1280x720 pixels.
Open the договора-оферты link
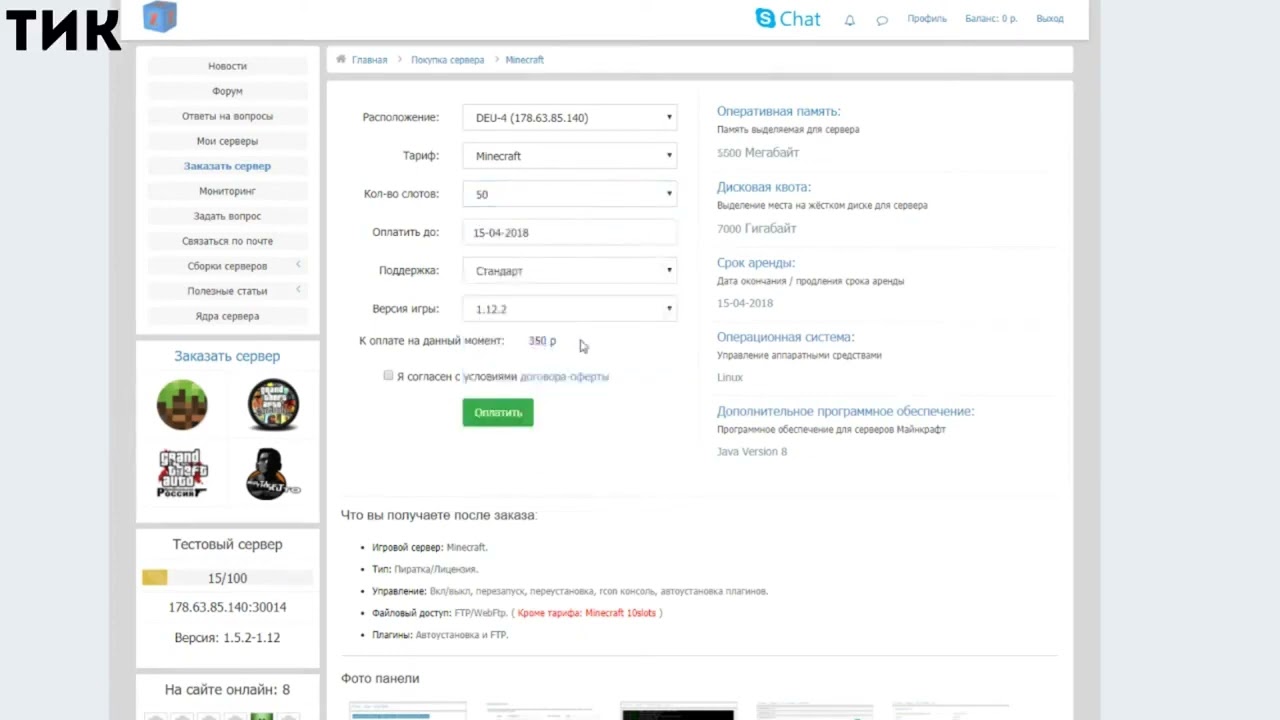click(564, 377)
